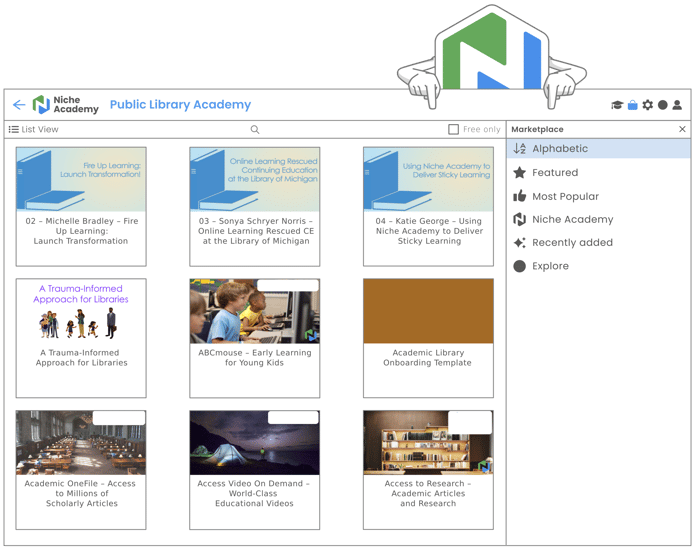This screenshot has width=700, height=554.
Task: Open the marketplace shopping bag icon
Action: (x=633, y=105)
